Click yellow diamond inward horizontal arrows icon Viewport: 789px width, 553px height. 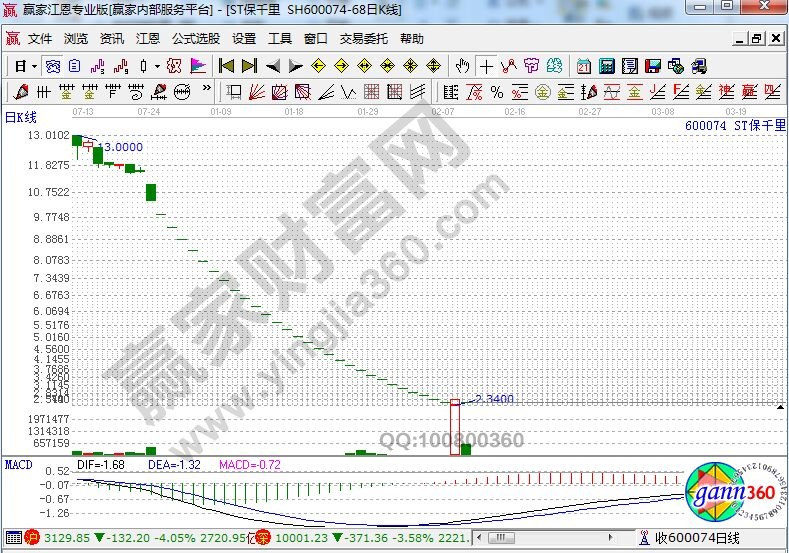tap(387, 66)
